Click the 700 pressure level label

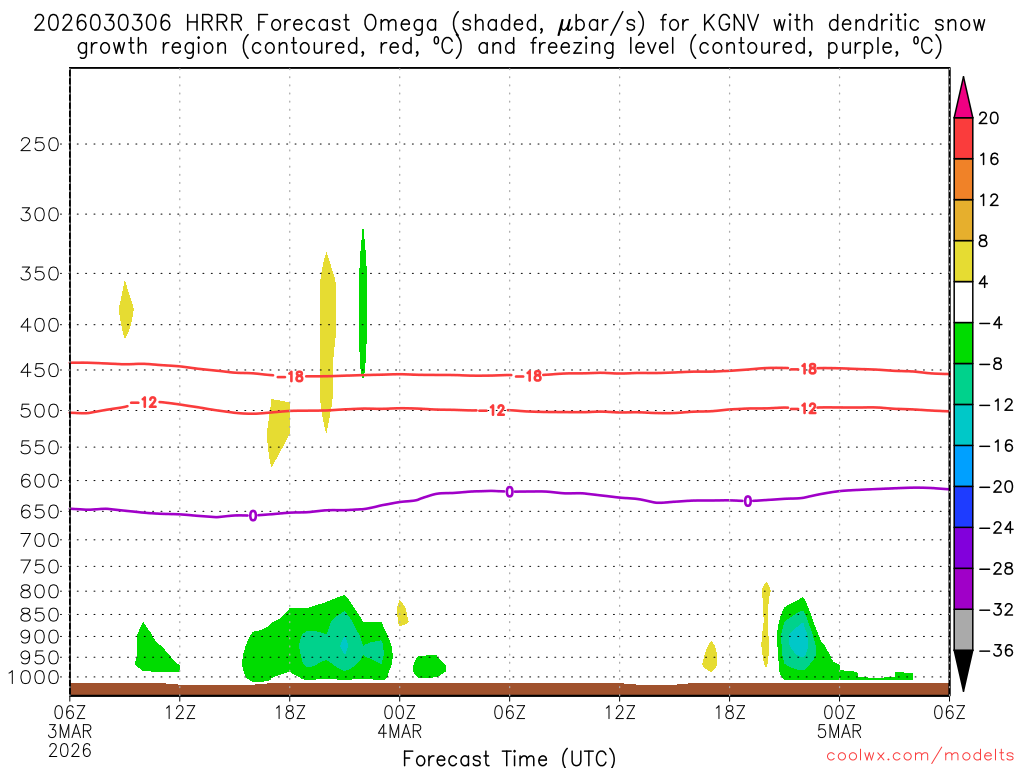pyautogui.click(x=40, y=540)
